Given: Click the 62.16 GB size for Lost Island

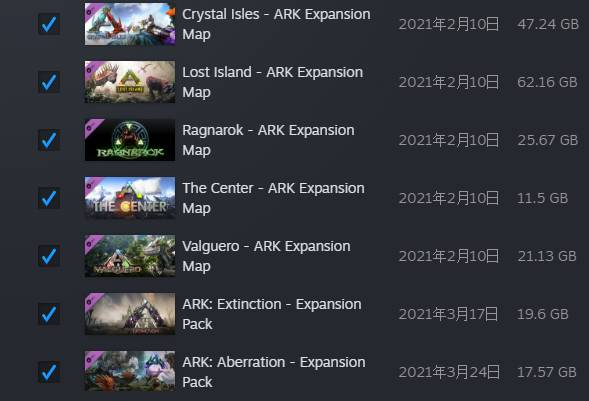Looking at the screenshot, I should point(547,82).
